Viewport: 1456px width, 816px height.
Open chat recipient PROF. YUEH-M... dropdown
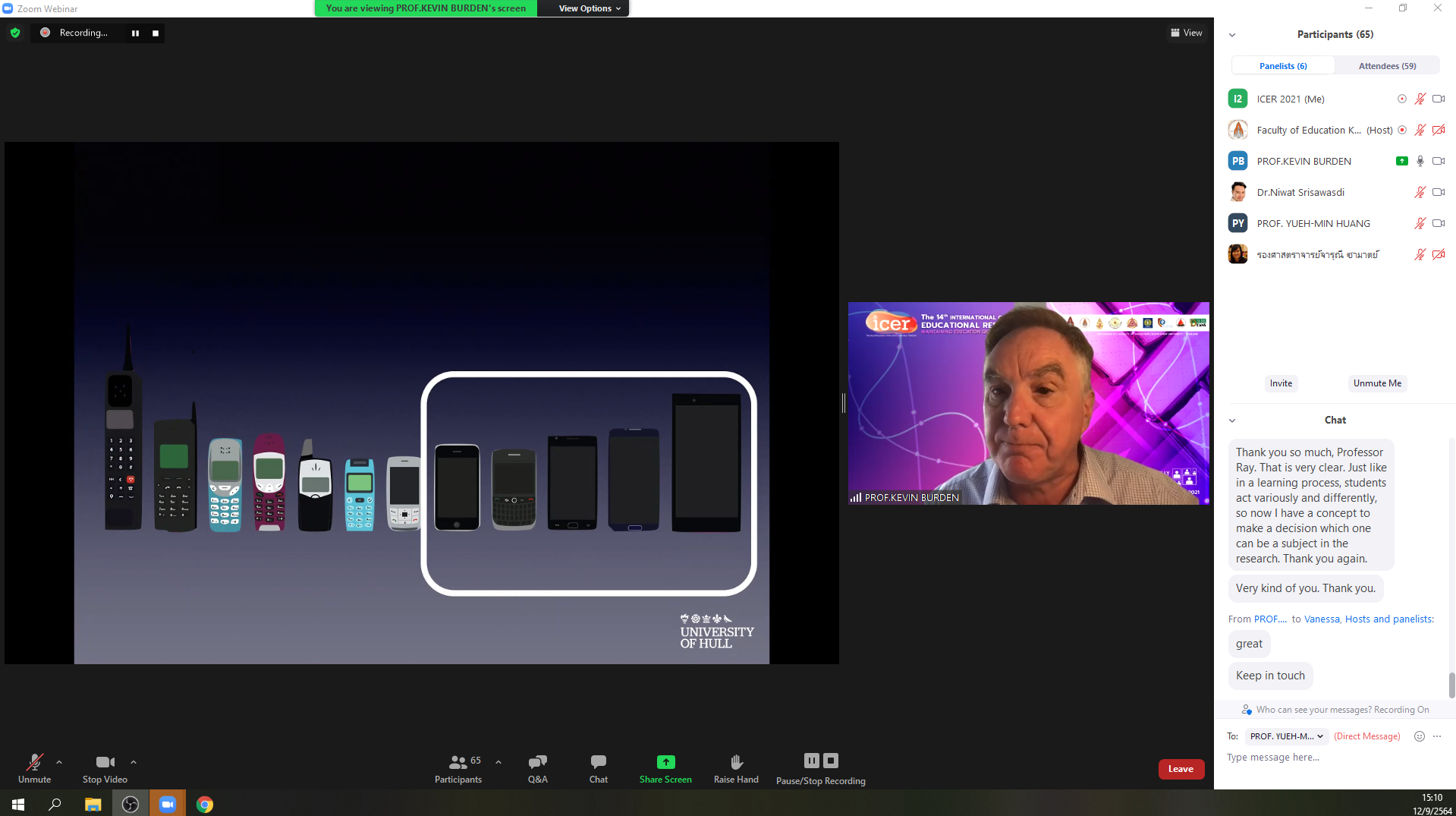[1286, 736]
